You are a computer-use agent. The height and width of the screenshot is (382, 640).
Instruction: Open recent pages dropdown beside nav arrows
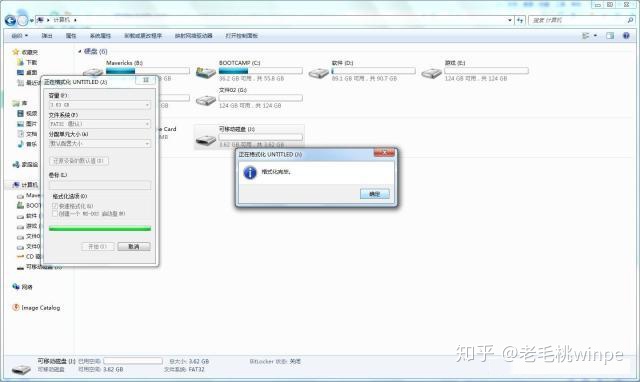click(x=32, y=20)
